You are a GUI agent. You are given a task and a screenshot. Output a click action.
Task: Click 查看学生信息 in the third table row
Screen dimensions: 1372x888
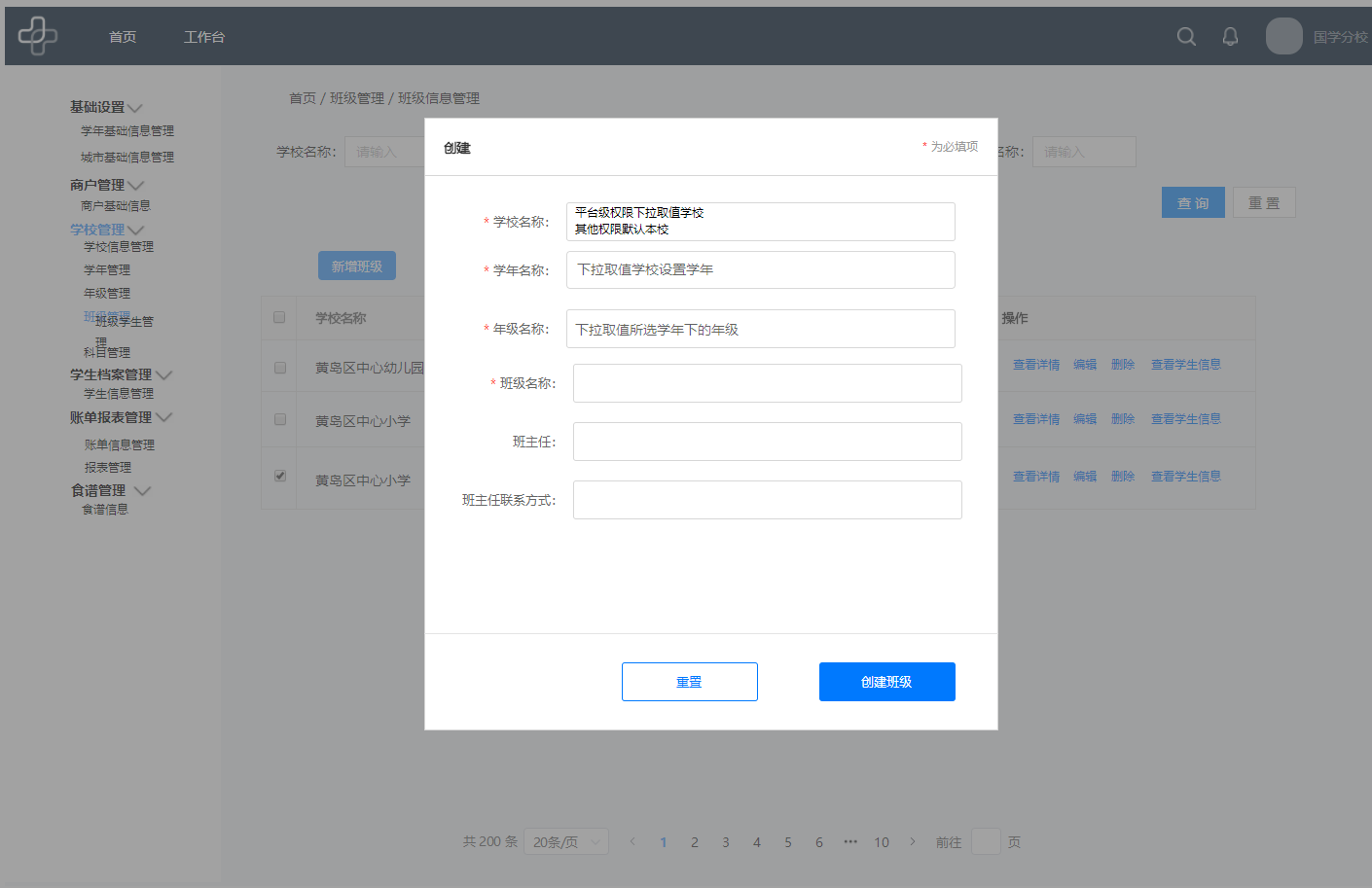point(1186,477)
